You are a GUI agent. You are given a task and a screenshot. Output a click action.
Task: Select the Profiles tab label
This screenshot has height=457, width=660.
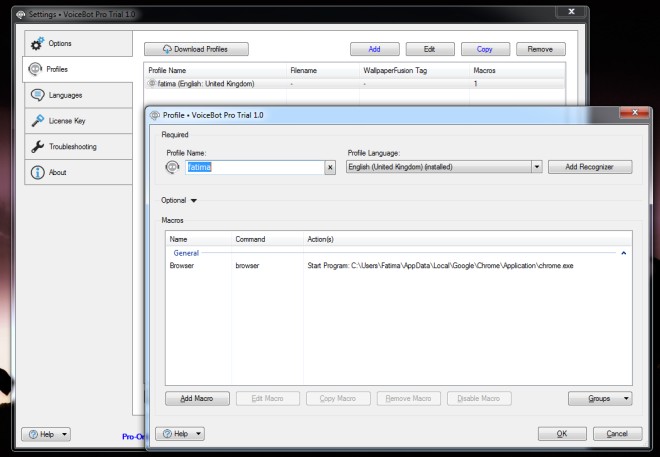pos(57,69)
